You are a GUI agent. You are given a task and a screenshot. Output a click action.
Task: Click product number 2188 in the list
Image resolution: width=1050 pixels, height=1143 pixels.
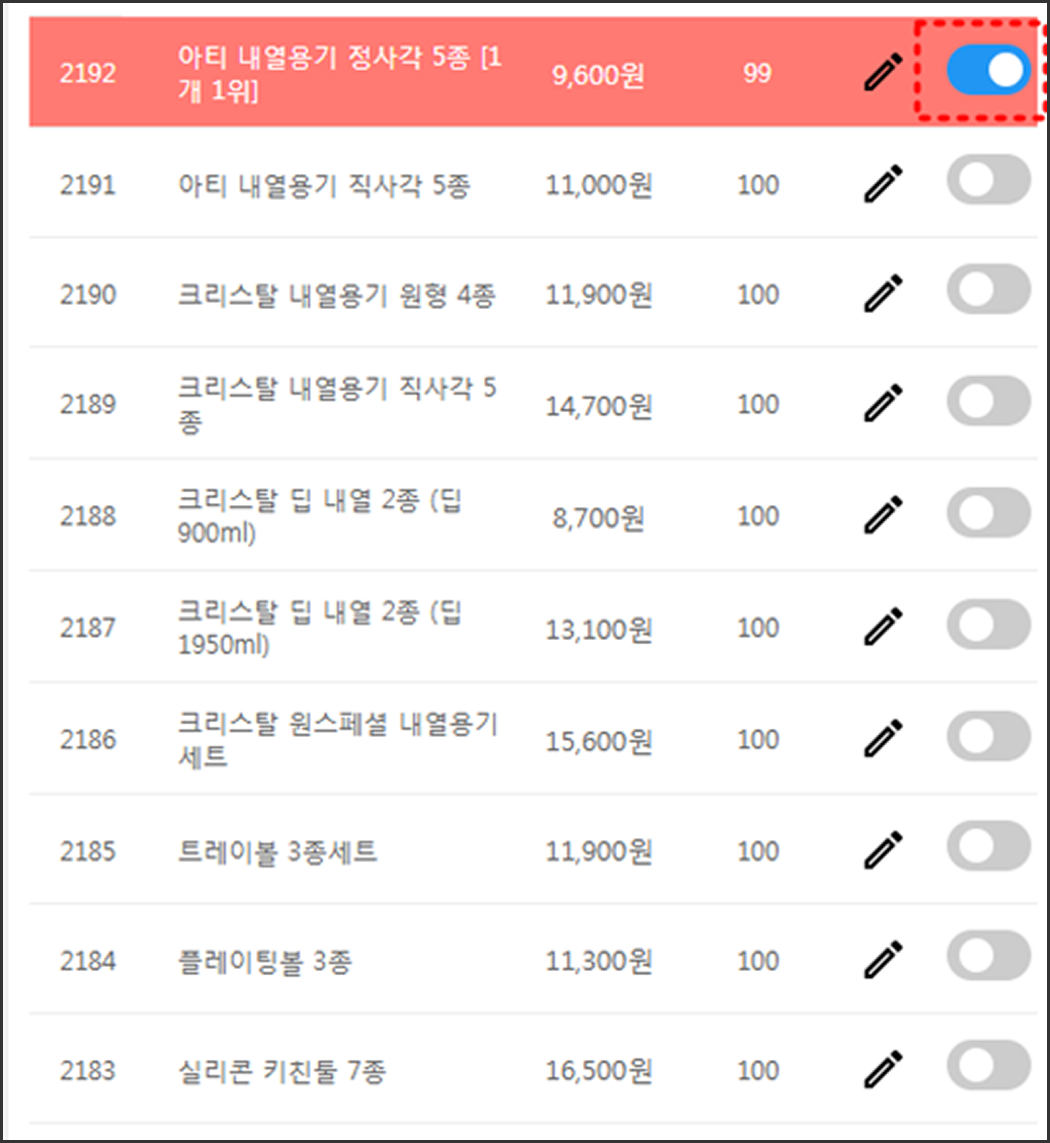tap(88, 516)
